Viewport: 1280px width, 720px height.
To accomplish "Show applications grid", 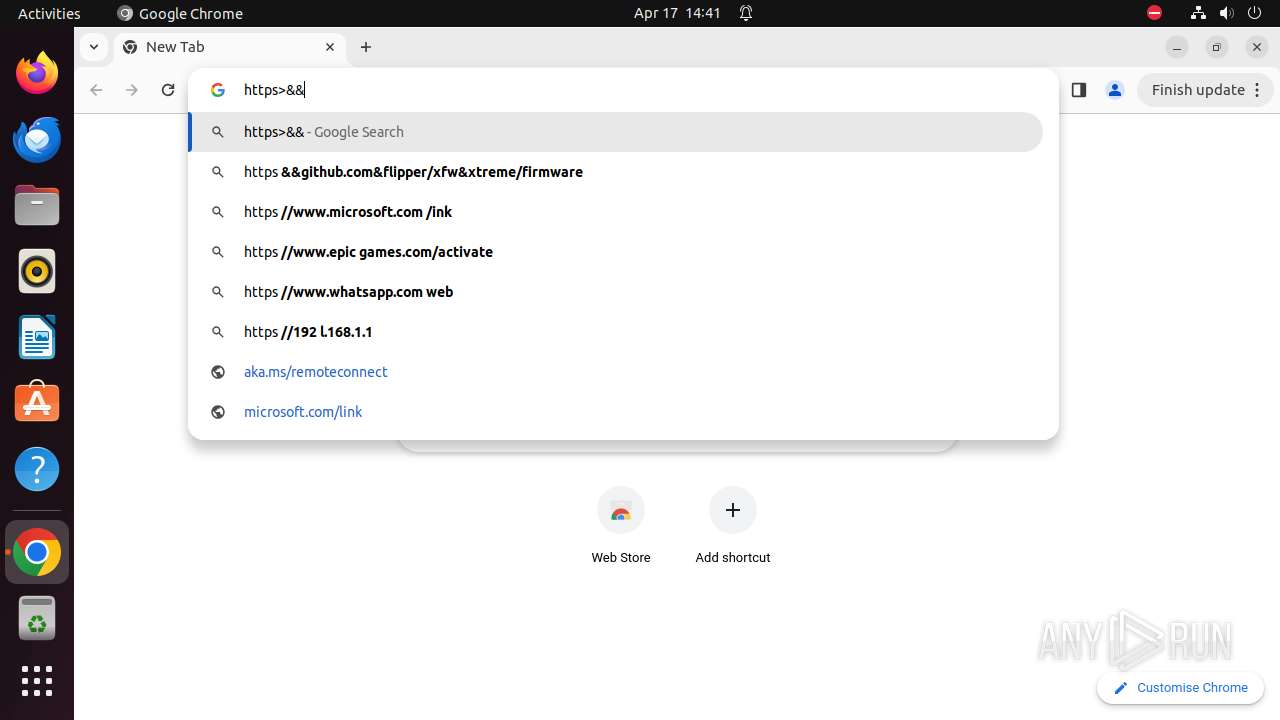I will coord(37,681).
